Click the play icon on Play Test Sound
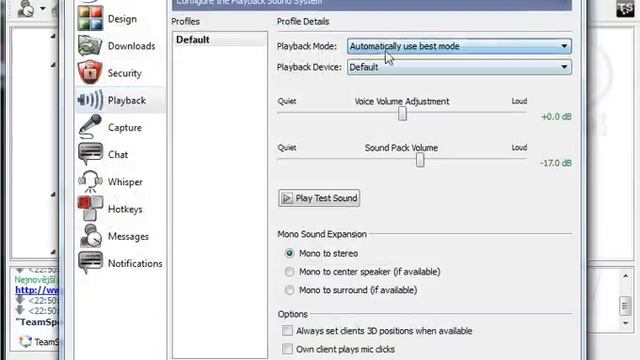Viewport: 640px width, 360px height. click(287, 198)
